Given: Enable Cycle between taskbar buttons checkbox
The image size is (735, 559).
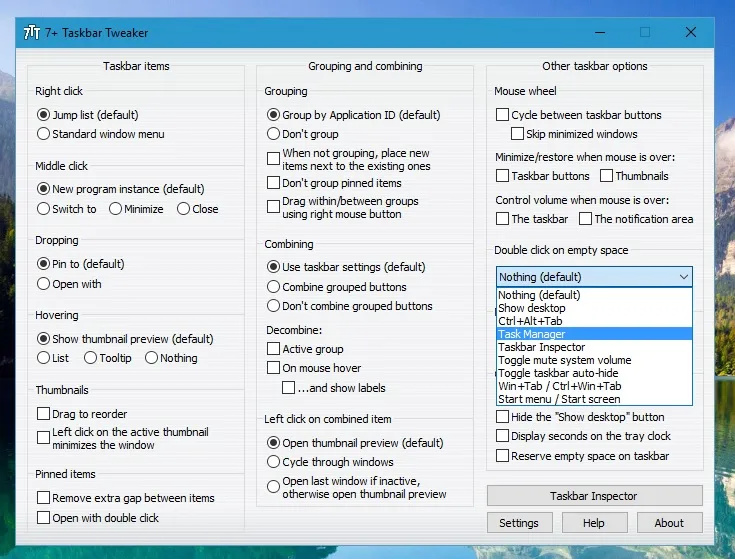Looking at the screenshot, I should coord(503,115).
